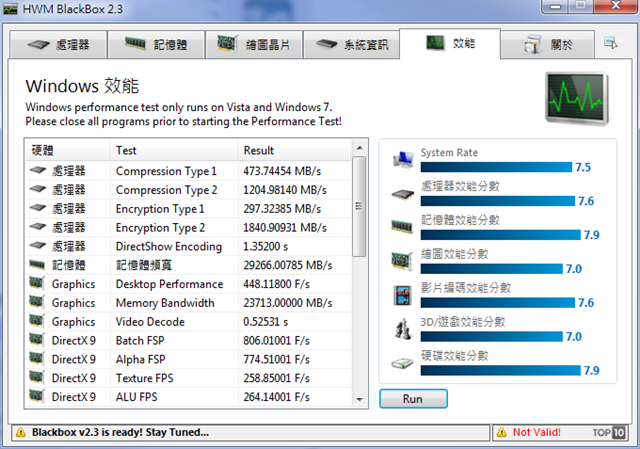Viewport: 640px width, 449px height.
Task: Open the 處理器 tab
Action: tap(58, 44)
